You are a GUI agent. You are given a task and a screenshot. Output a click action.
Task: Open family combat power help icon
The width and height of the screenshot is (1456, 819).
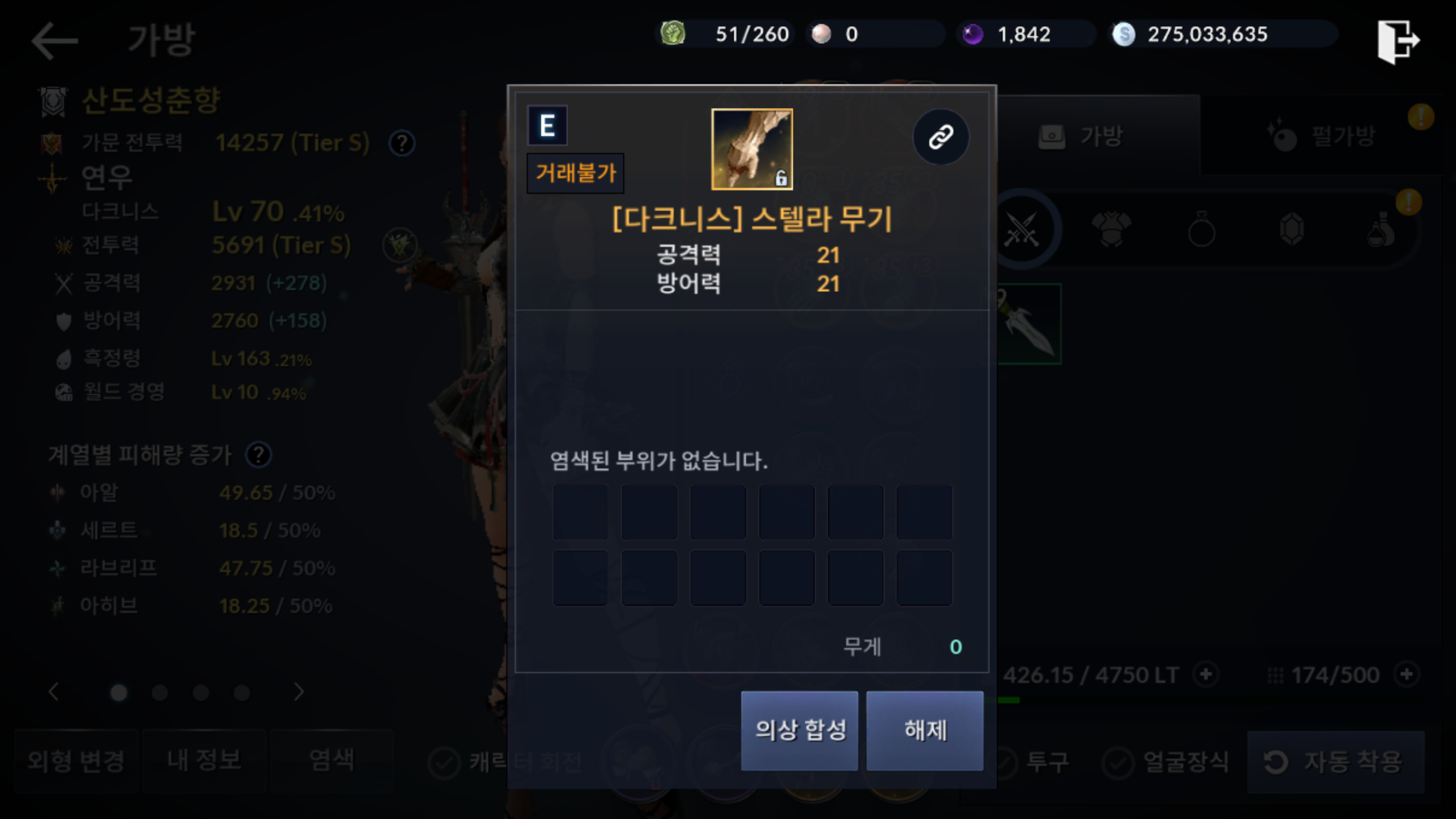pos(402,143)
